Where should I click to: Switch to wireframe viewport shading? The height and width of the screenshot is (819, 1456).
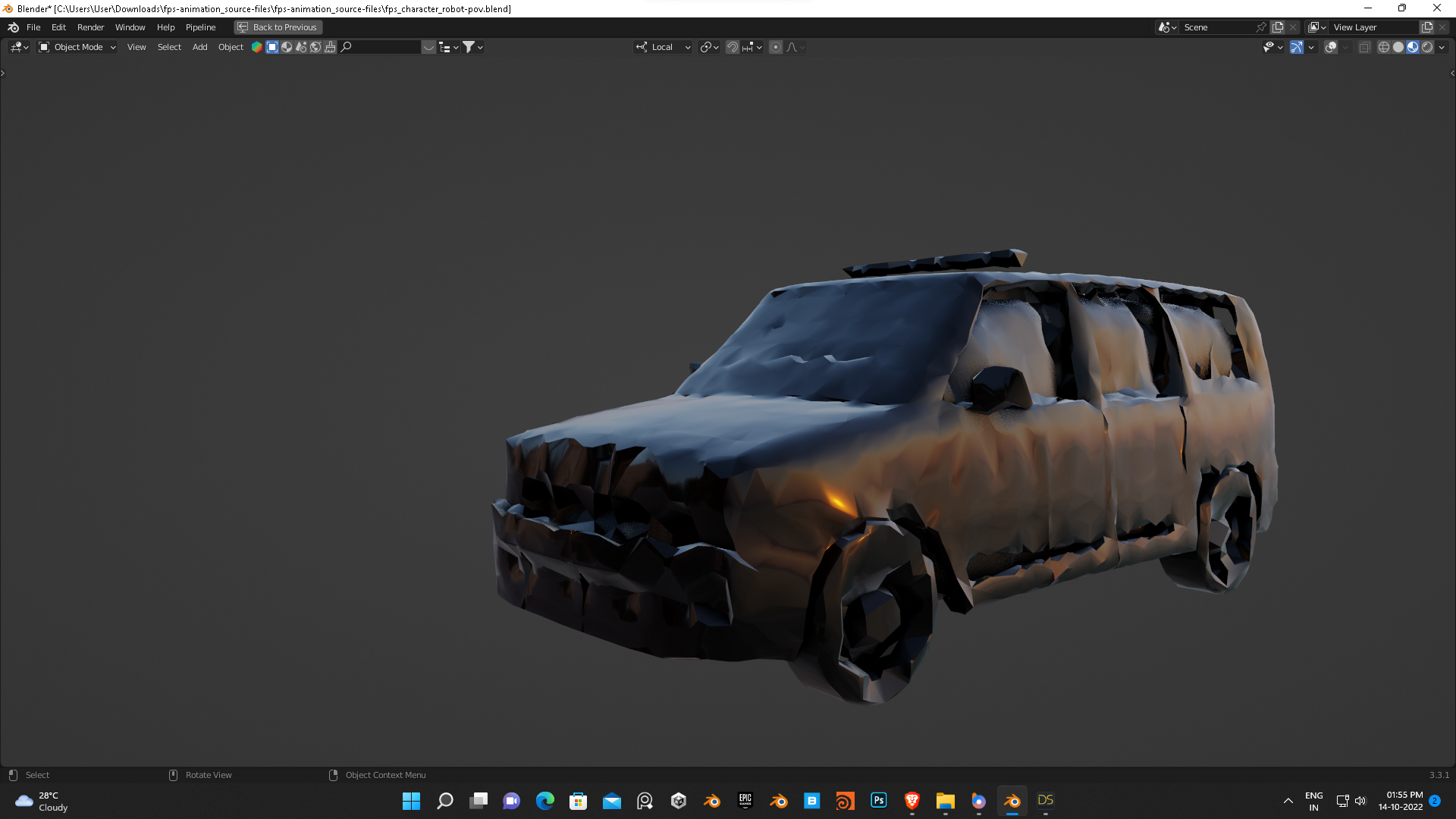[1383, 47]
